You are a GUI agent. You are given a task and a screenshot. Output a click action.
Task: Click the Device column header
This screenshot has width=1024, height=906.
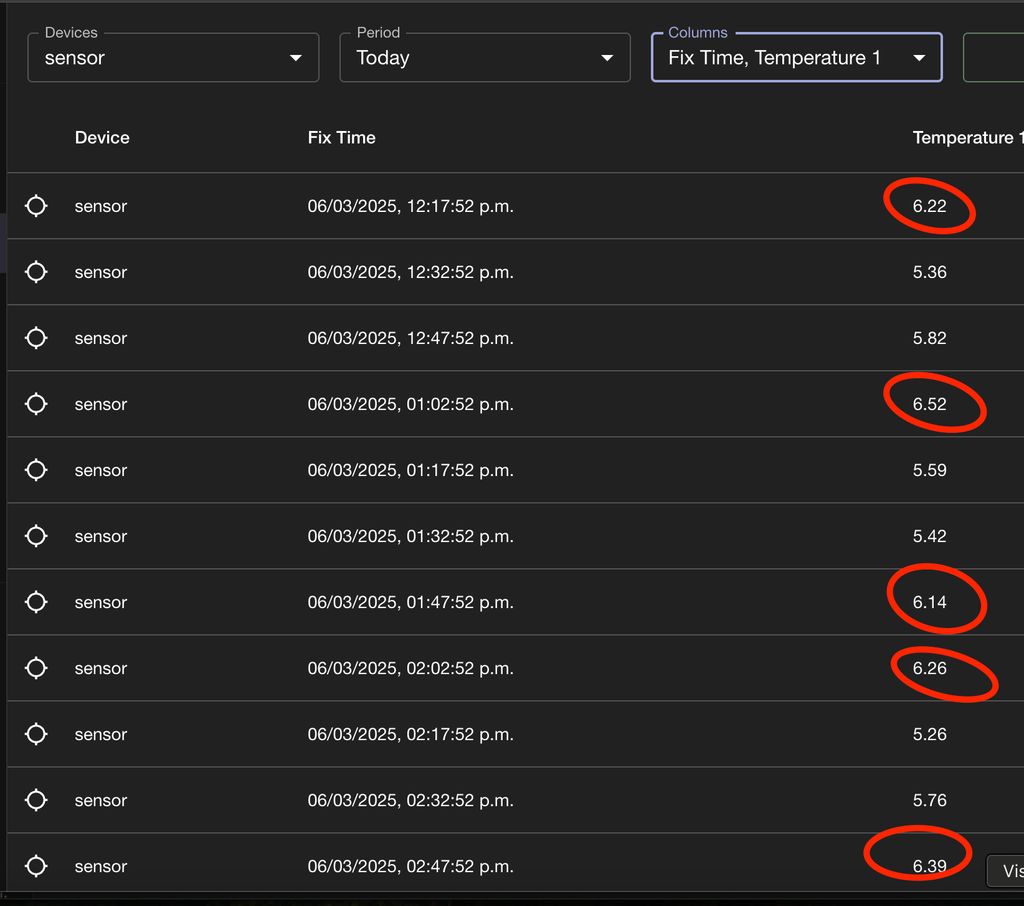point(102,138)
